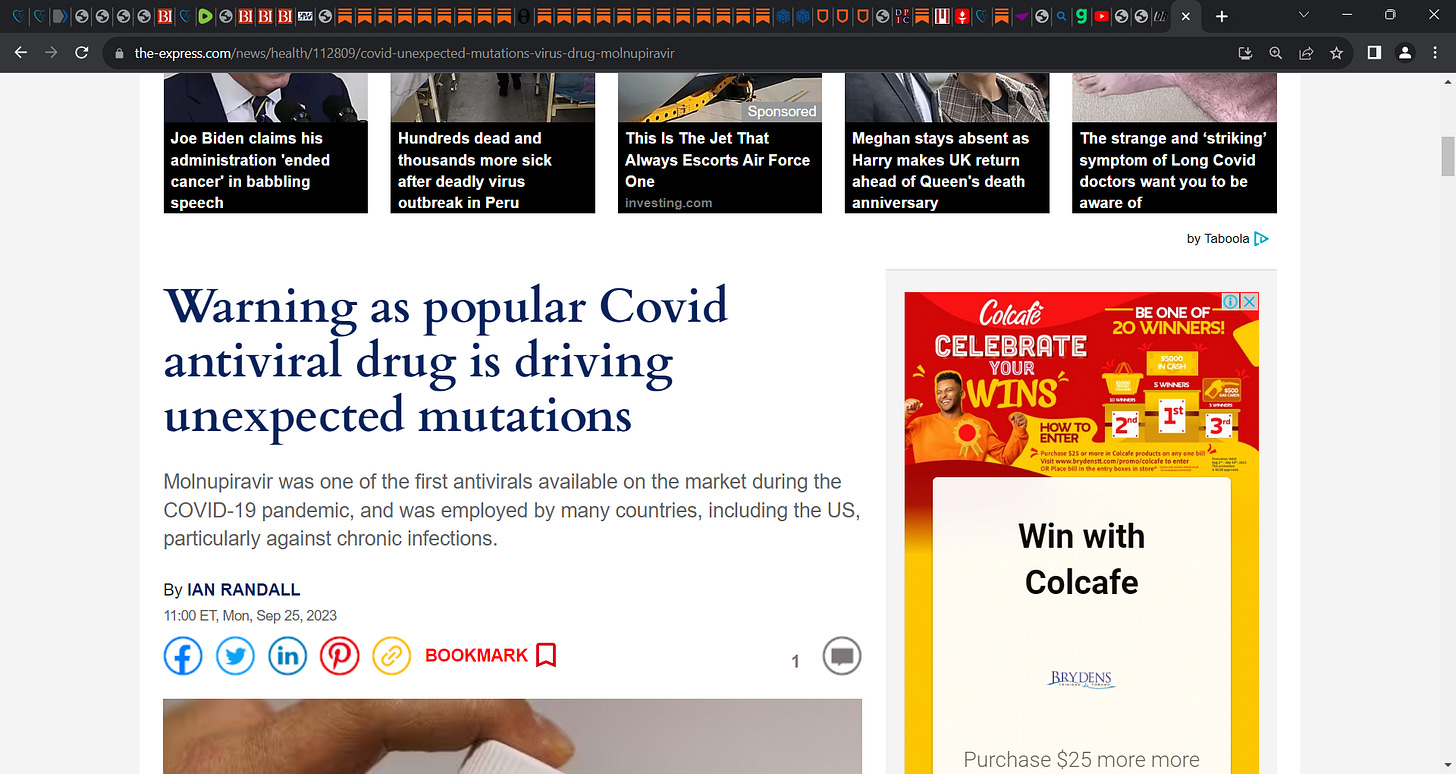
Task: Expand the tab search chevron
Action: pyautogui.click(x=1303, y=16)
